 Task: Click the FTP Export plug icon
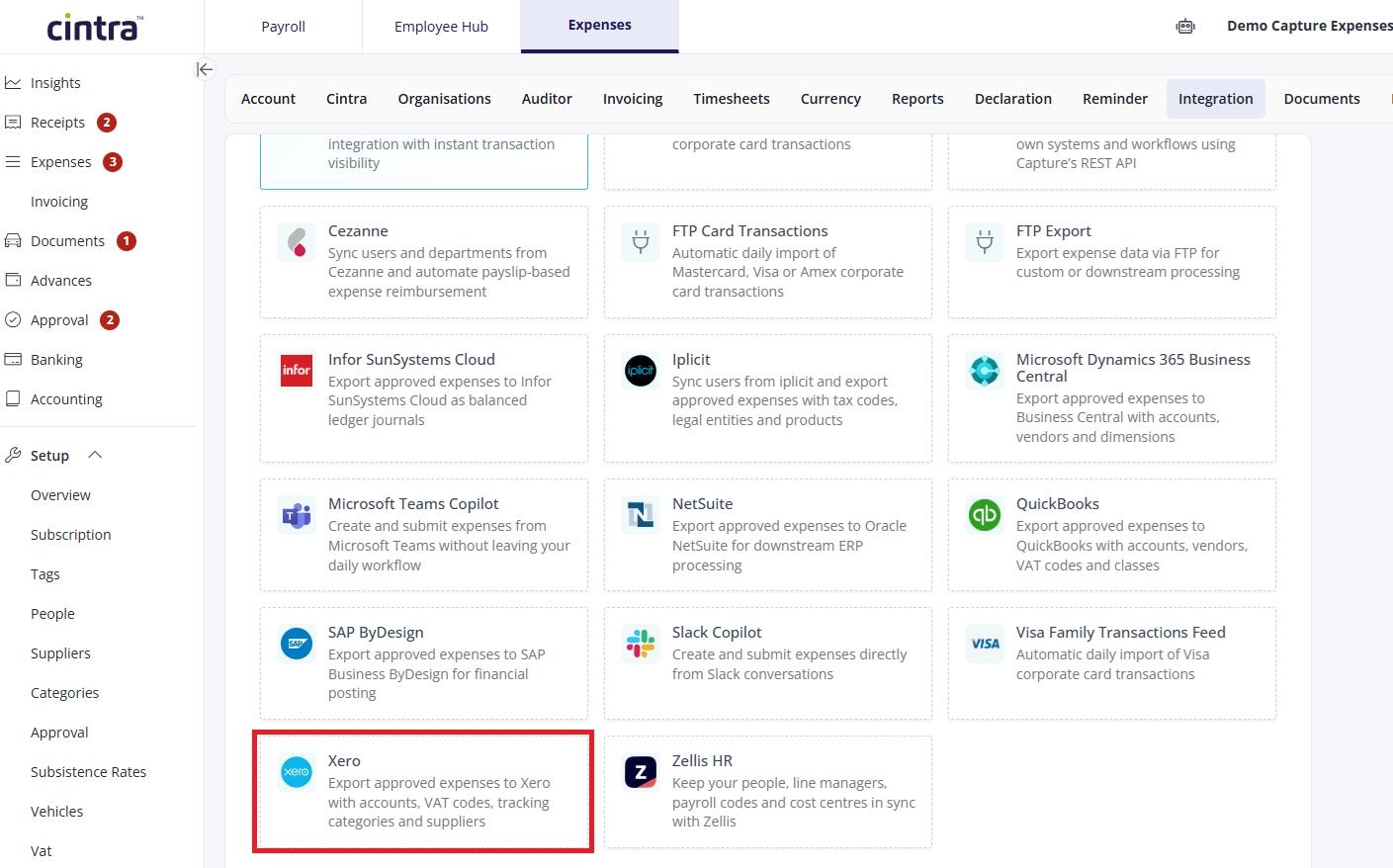click(985, 242)
